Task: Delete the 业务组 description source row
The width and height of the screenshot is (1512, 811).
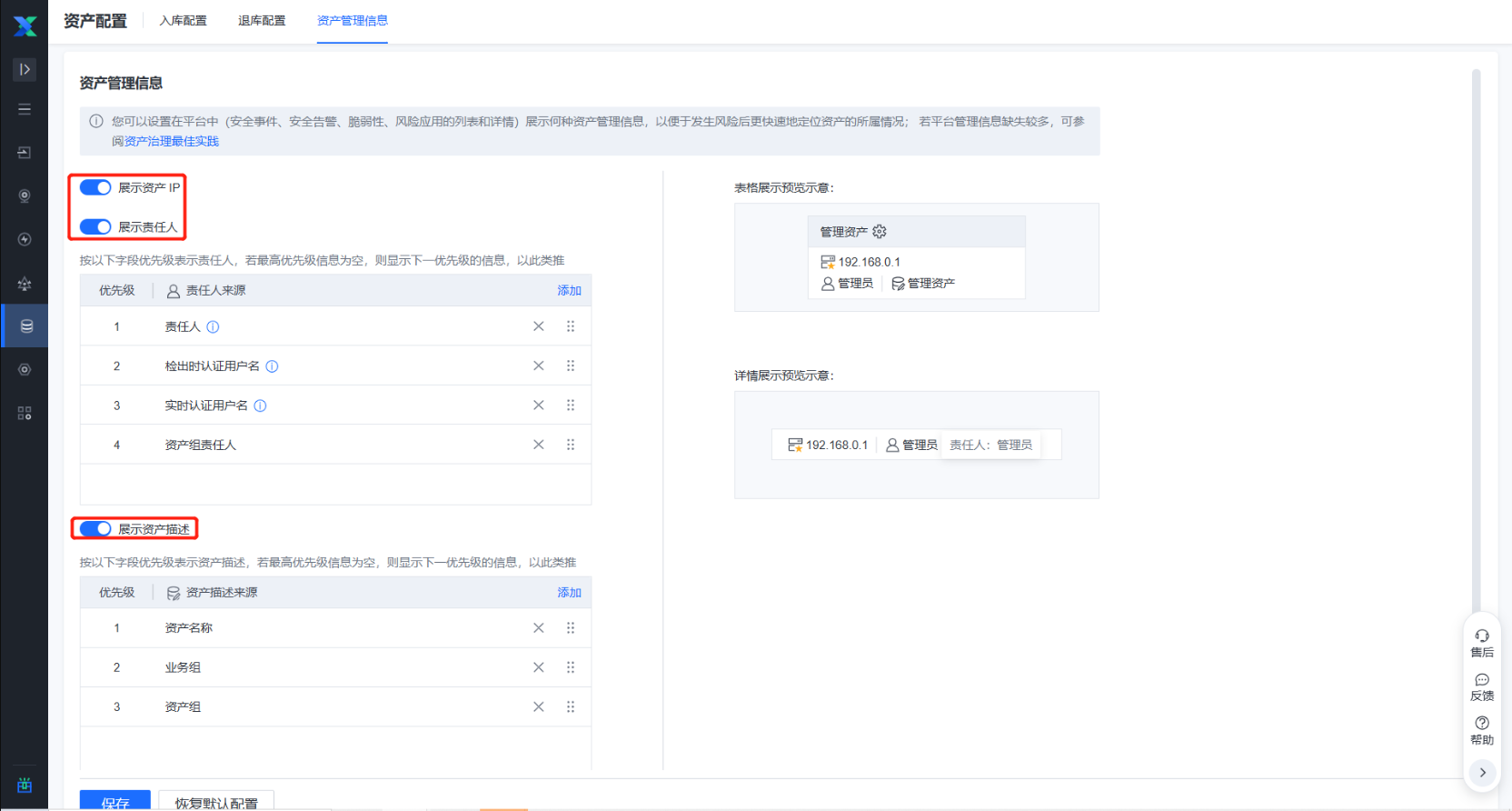Action: (539, 667)
